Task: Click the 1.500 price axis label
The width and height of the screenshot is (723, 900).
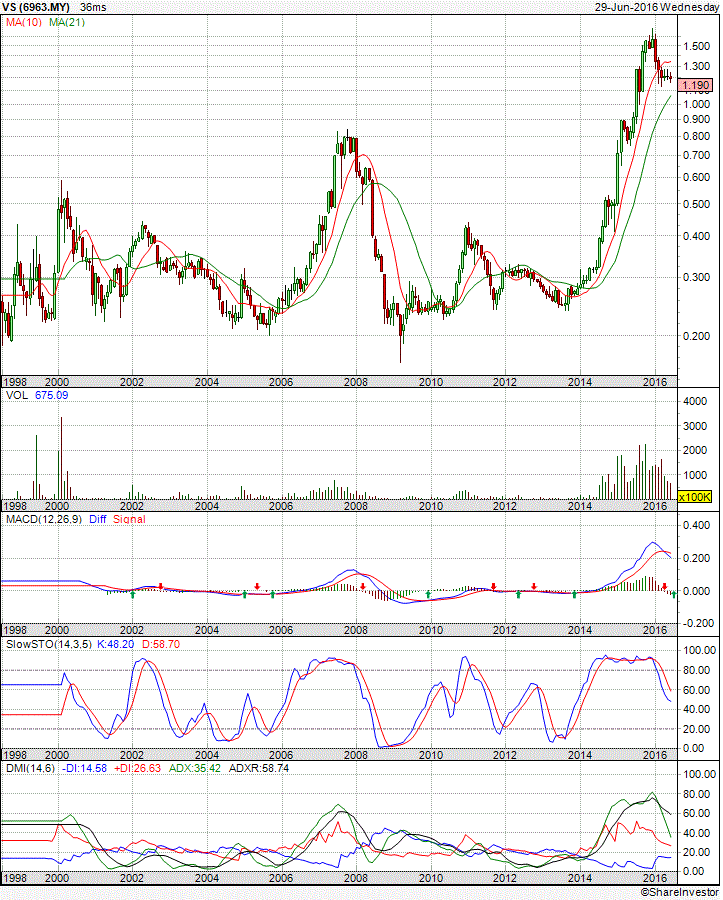Action: [x=697, y=46]
